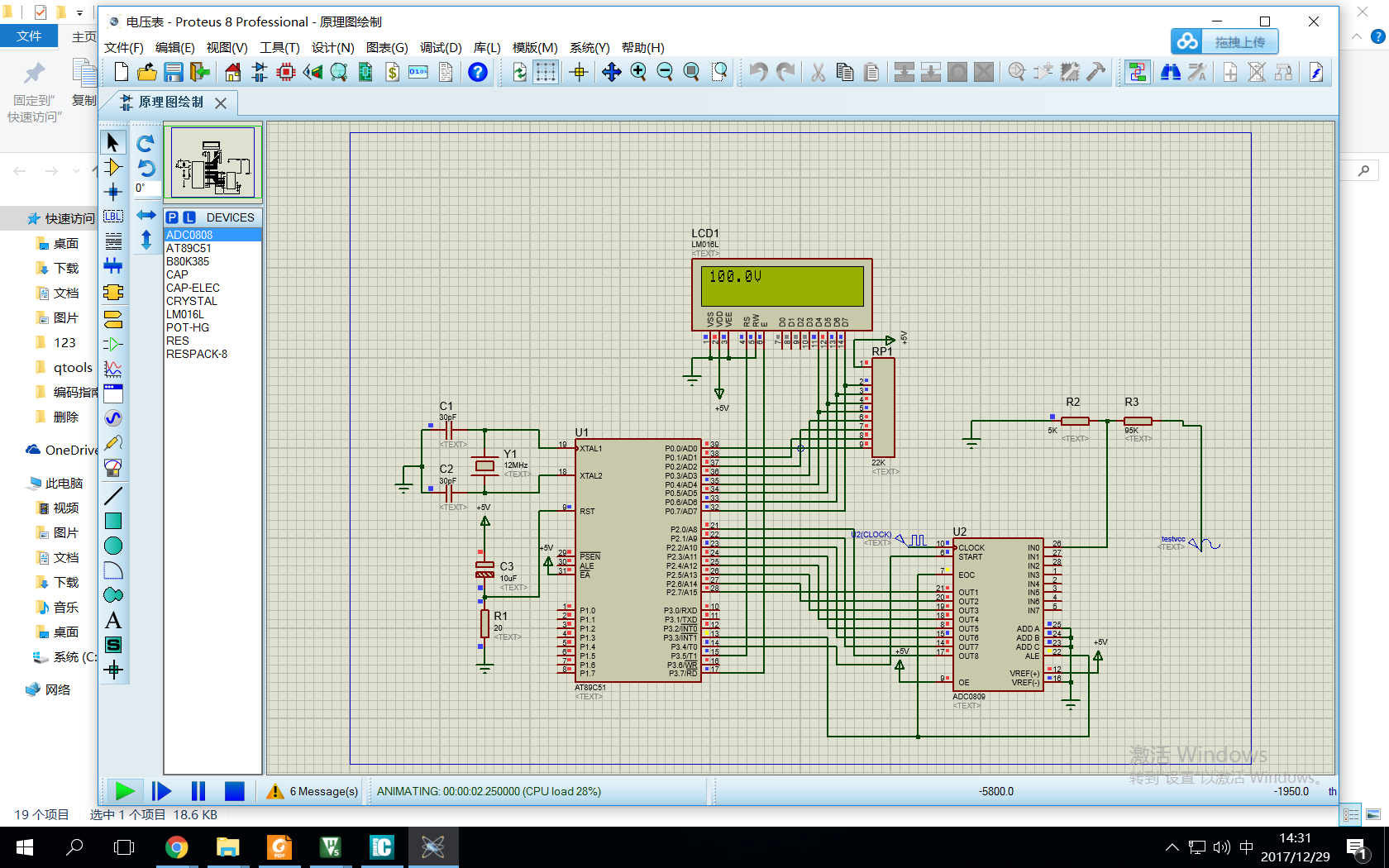
Task: Select AT89C51 in the devices list
Action: click(x=212, y=248)
